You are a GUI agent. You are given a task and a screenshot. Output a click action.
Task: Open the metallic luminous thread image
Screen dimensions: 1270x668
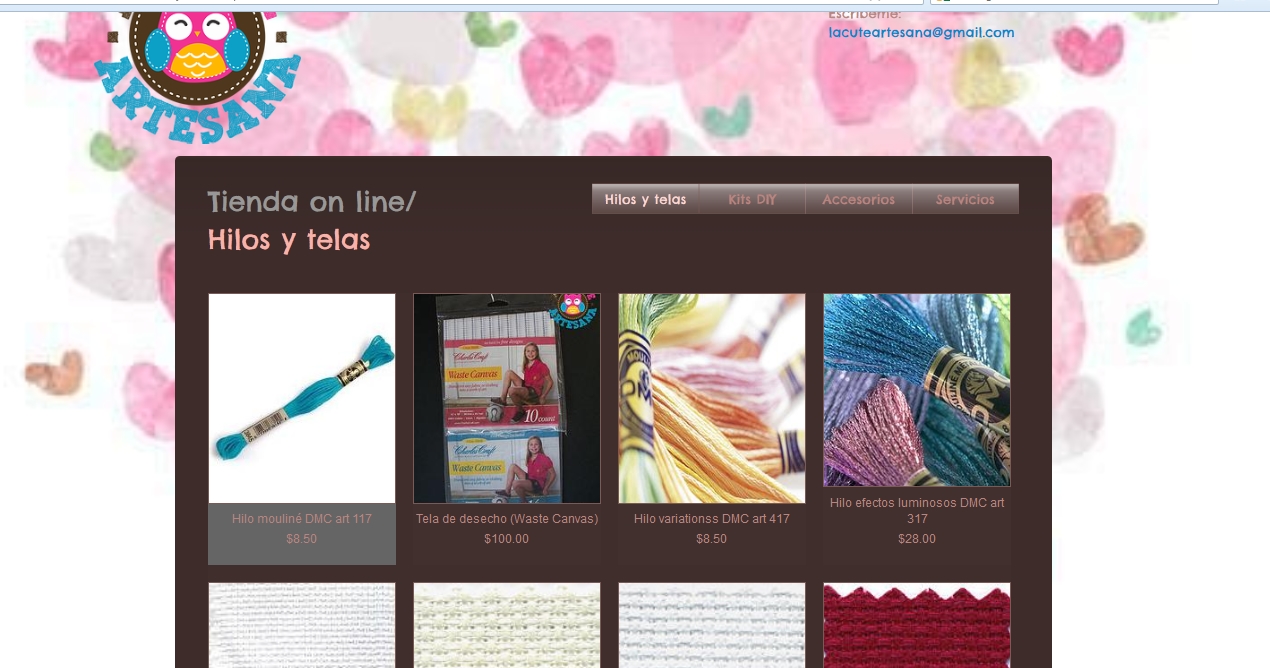click(917, 390)
